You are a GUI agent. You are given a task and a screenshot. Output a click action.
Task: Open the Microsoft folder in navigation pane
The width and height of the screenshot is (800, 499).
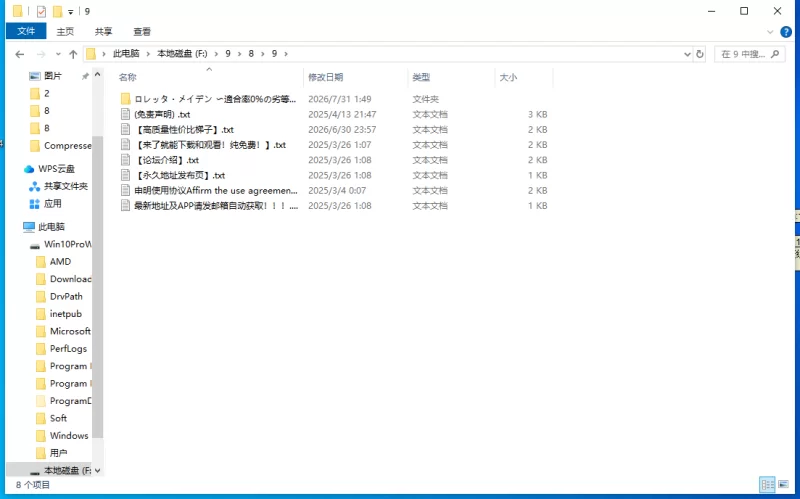[70, 331]
